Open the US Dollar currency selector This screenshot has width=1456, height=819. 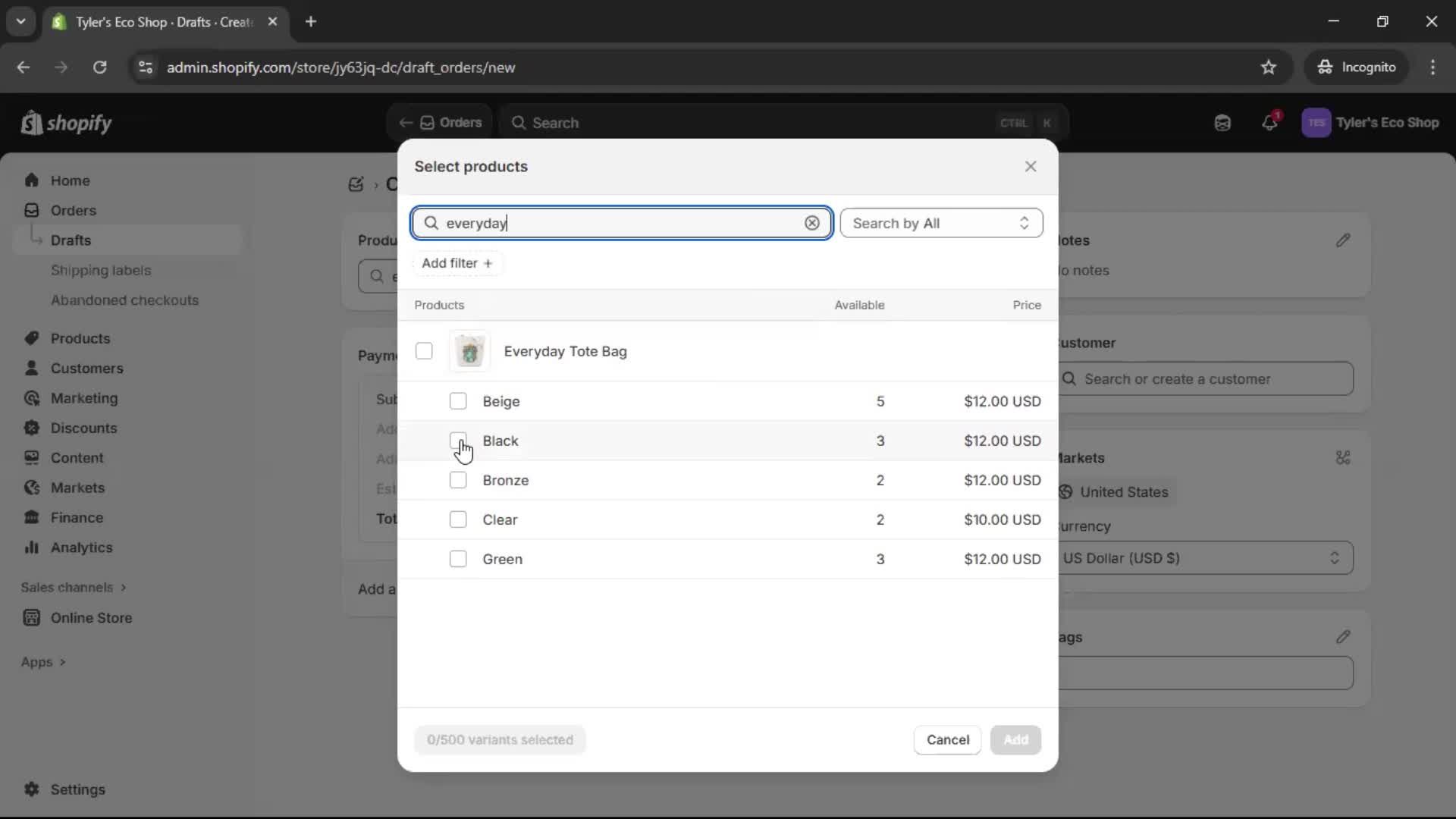click(x=1206, y=558)
